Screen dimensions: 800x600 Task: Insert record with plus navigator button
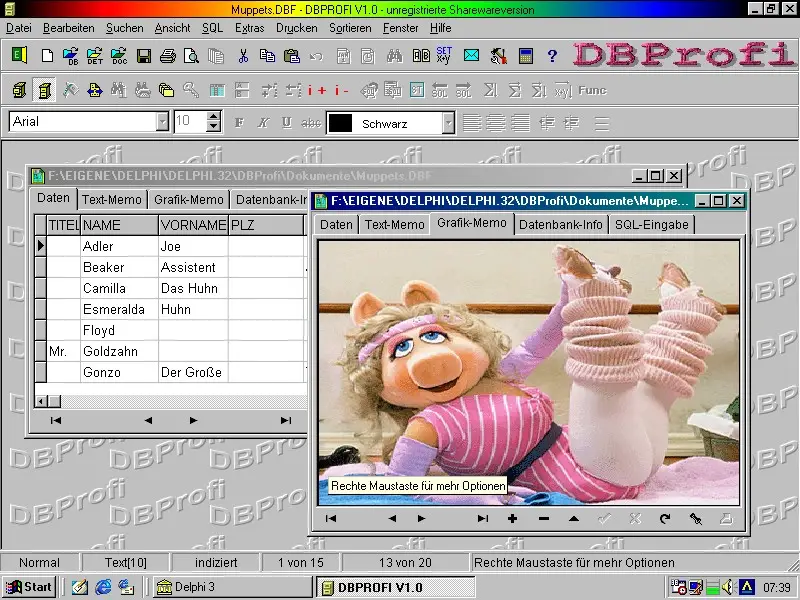[x=512, y=518]
